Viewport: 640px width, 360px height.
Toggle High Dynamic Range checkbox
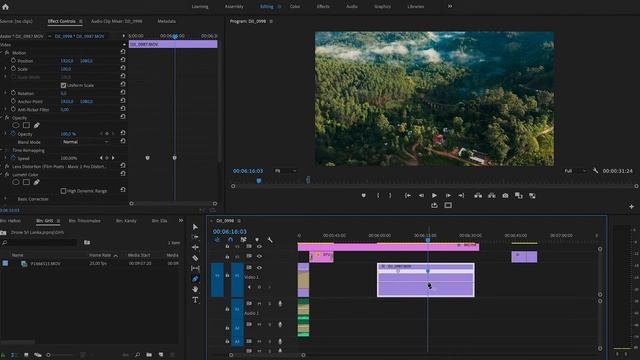point(63,191)
